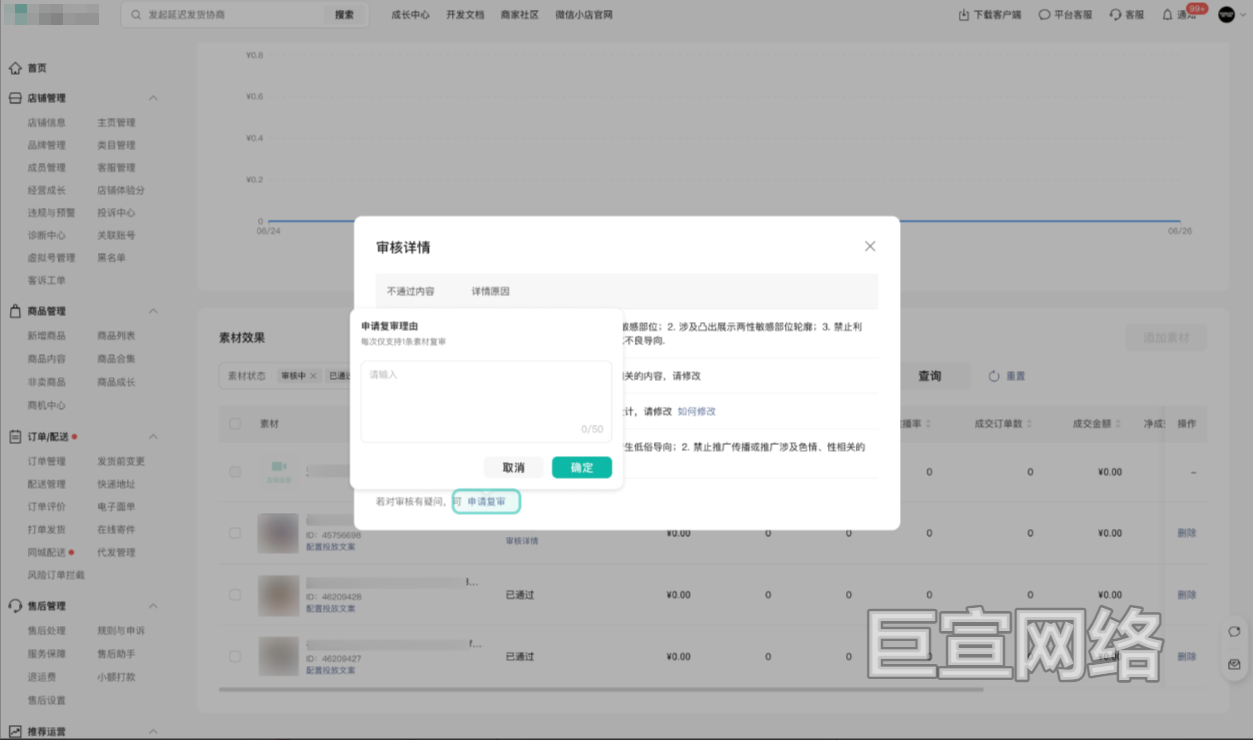Screen dimensions: 1253x740
Task: Check the row with ID 46209428
Action: coord(235,595)
